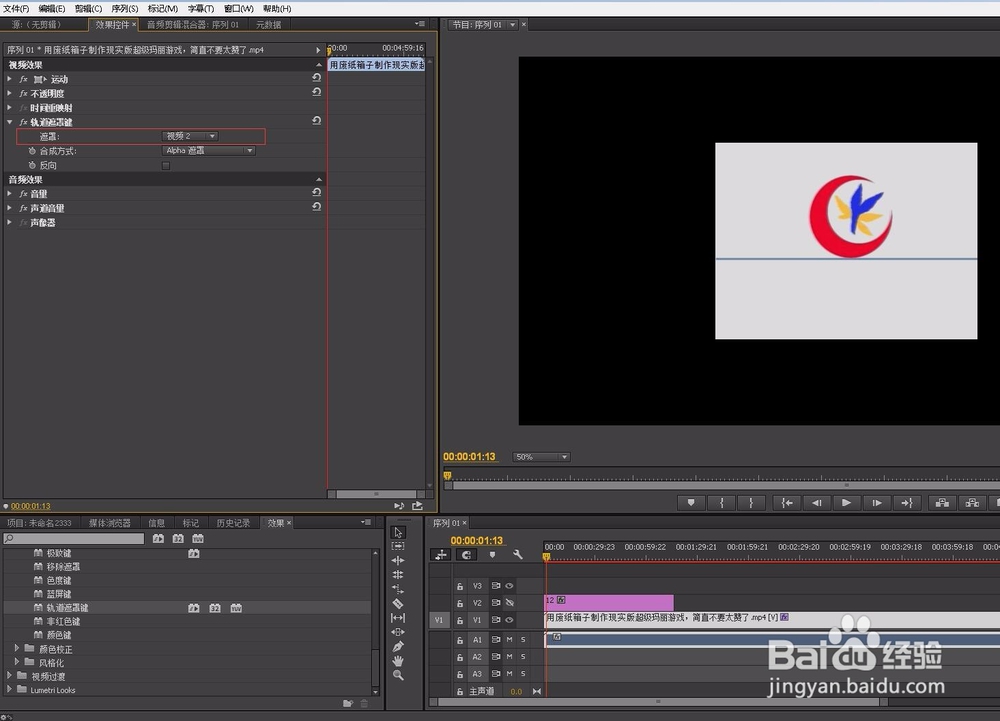Enable the 反向 checkbox
The width and height of the screenshot is (1000, 721).
point(166,166)
